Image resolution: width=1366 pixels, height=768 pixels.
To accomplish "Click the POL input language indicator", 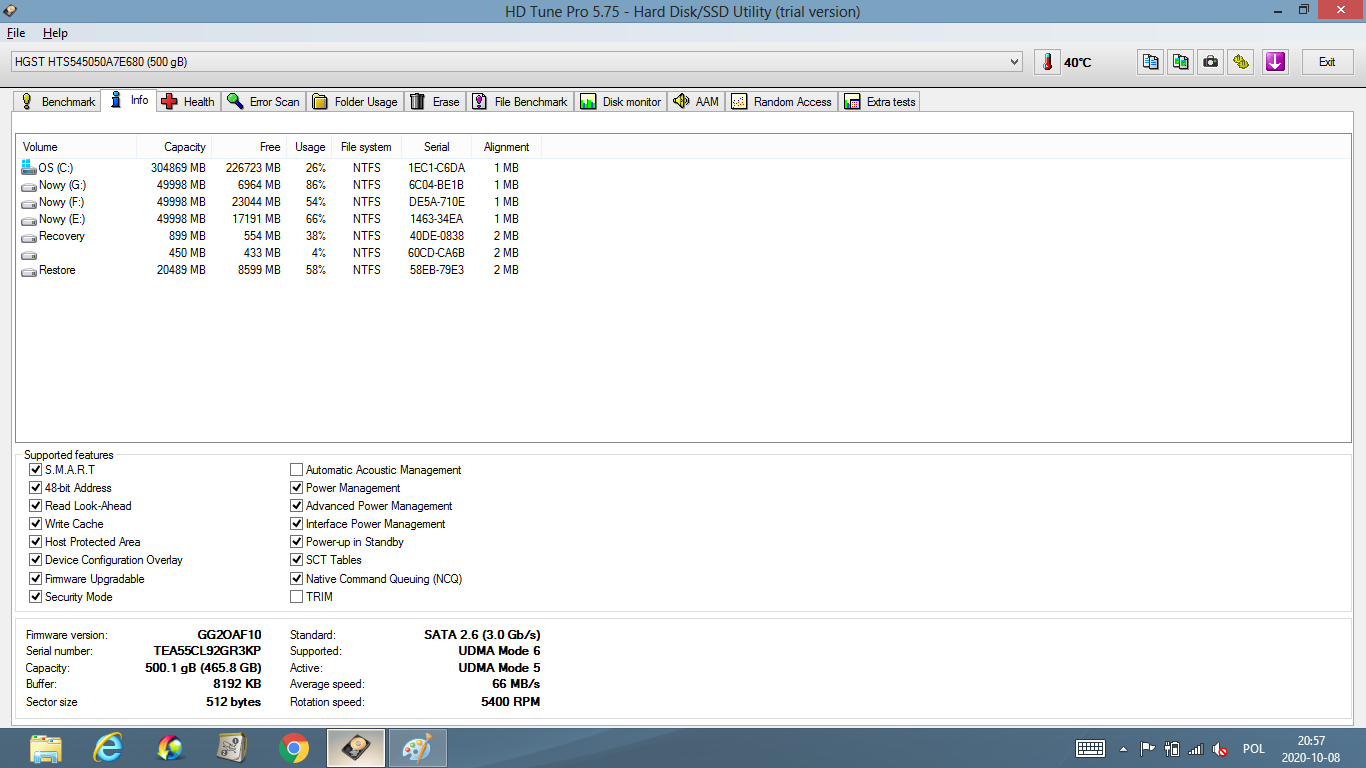I will click(1254, 749).
